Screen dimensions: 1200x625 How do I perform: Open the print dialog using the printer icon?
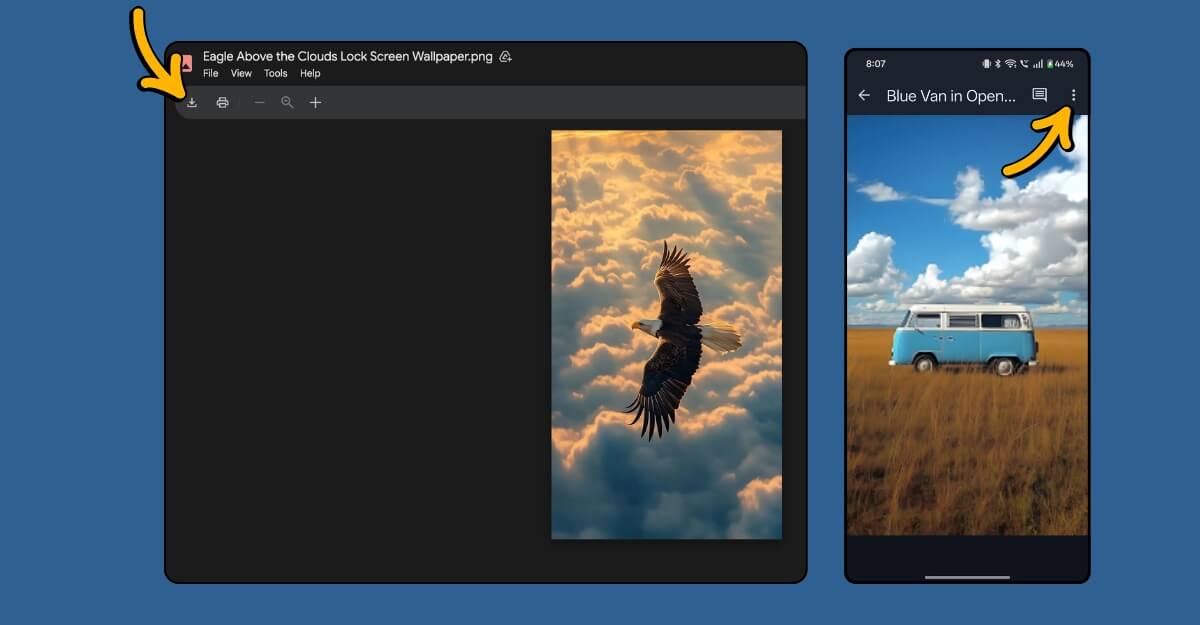point(222,101)
